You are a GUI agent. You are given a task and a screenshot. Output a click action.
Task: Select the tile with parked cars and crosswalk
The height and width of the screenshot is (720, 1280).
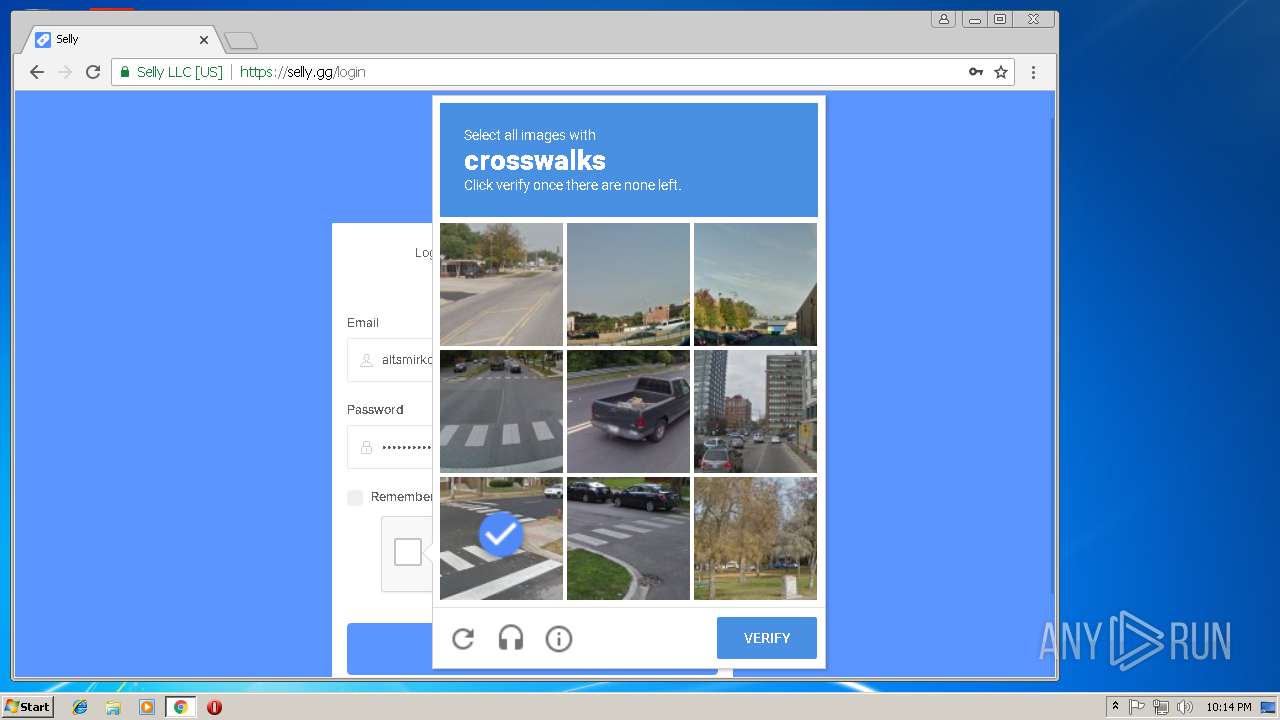click(x=628, y=538)
